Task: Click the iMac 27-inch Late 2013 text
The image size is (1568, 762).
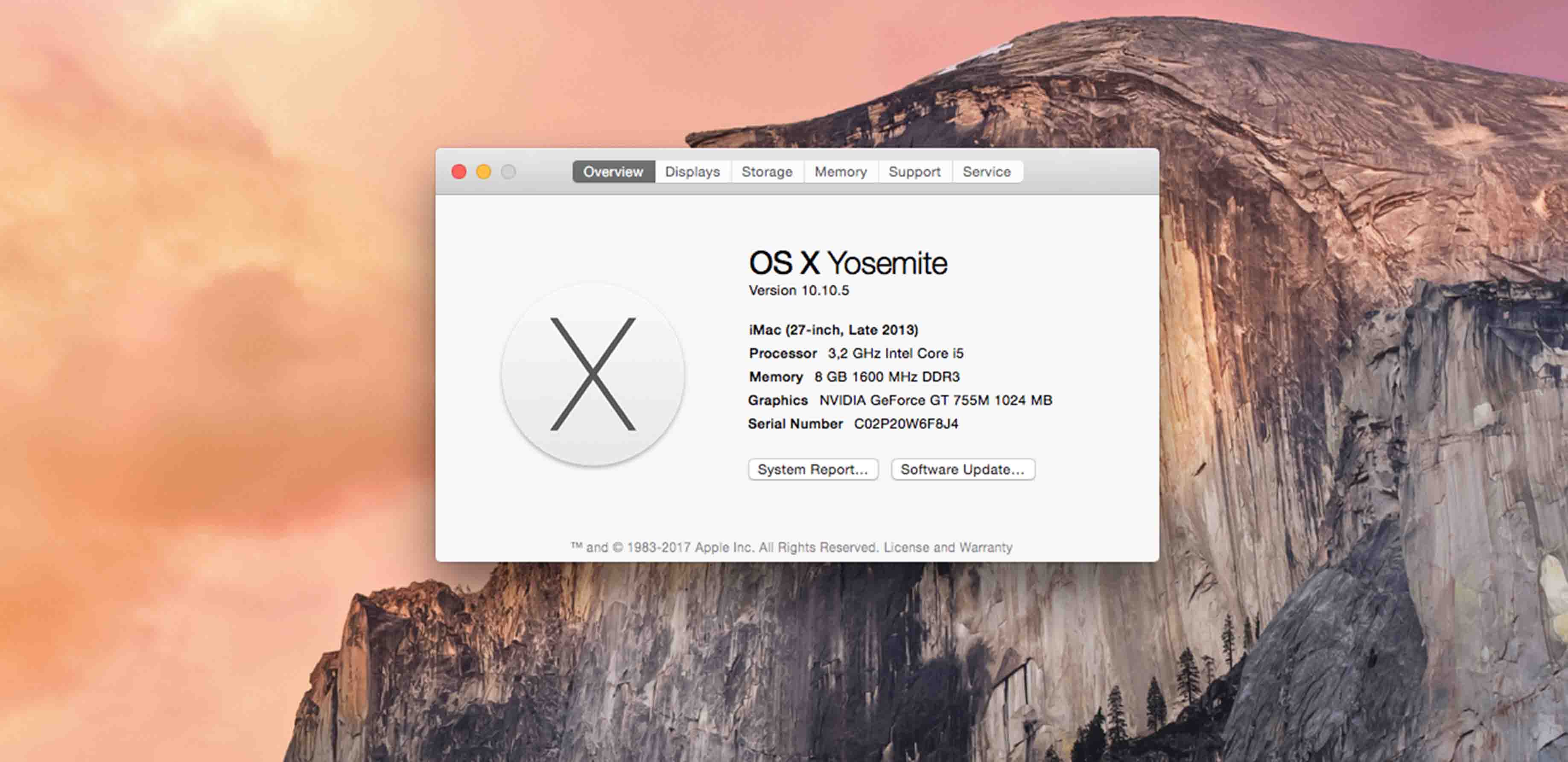Action: [x=833, y=330]
